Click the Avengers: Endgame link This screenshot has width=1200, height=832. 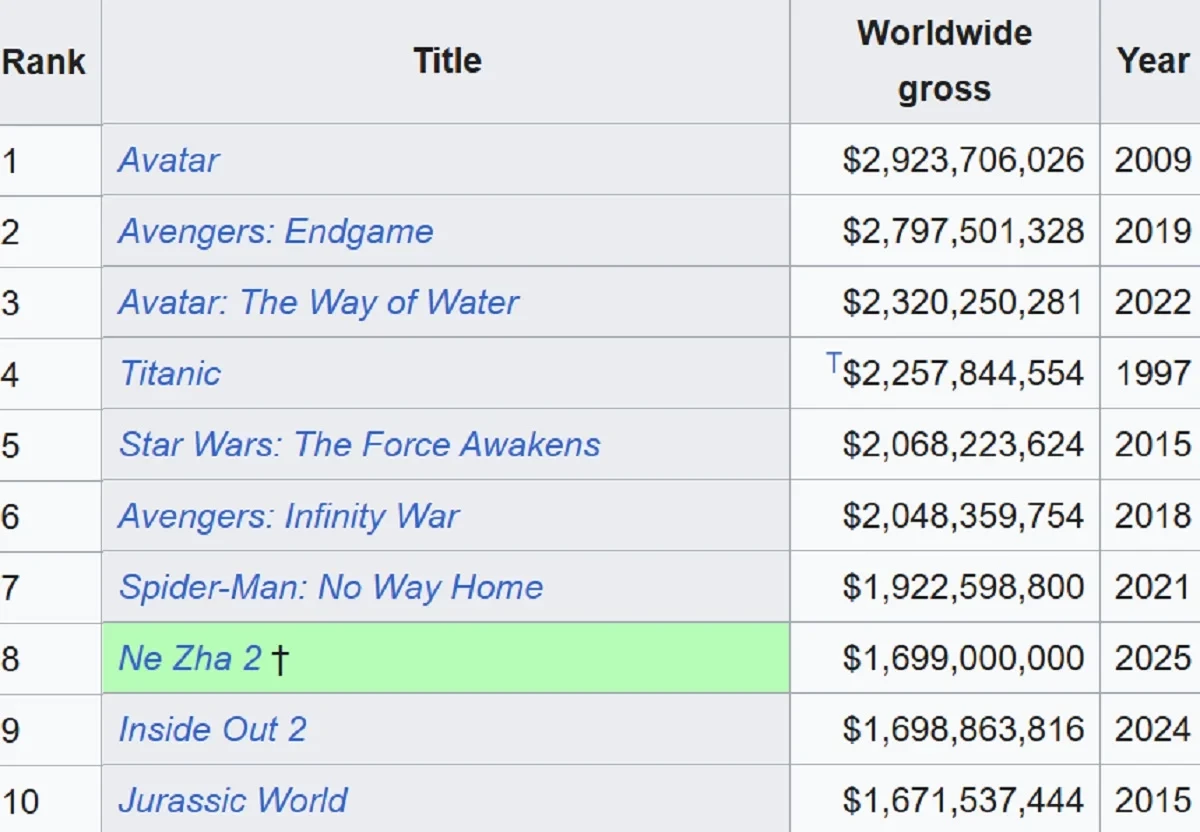275,231
